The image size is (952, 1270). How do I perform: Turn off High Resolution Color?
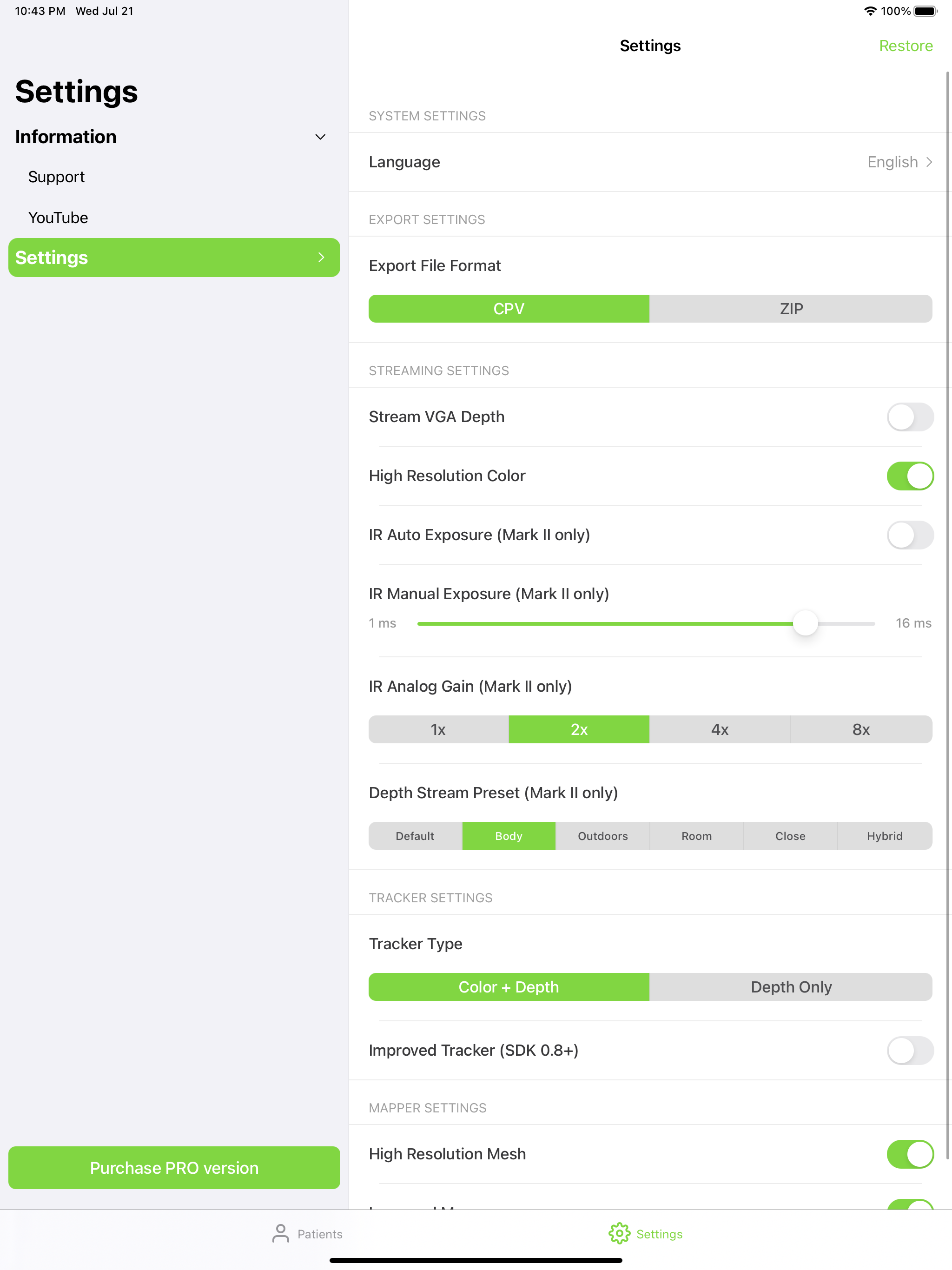pyautogui.click(x=910, y=476)
